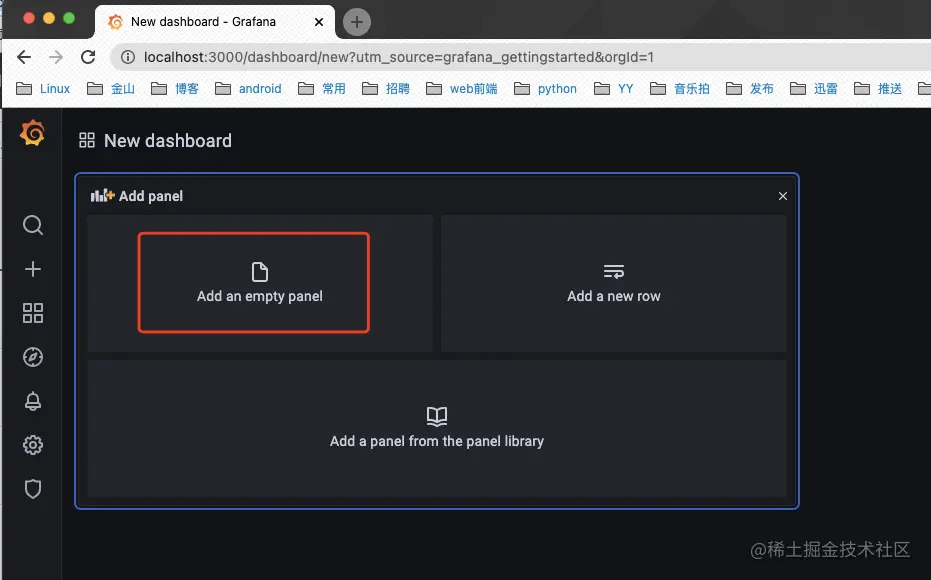Viewport: 931px width, 580px height.
Task: Click the Add panel chart icon
Action: 102,195
